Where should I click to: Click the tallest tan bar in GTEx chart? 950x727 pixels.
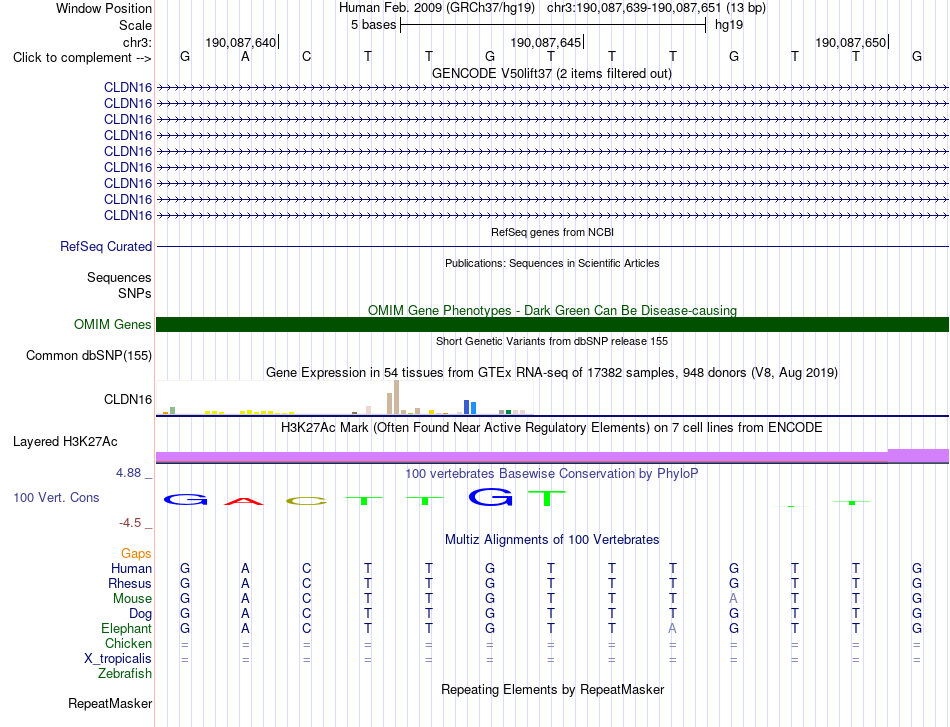pyautogui.click(x=396, y=397)
